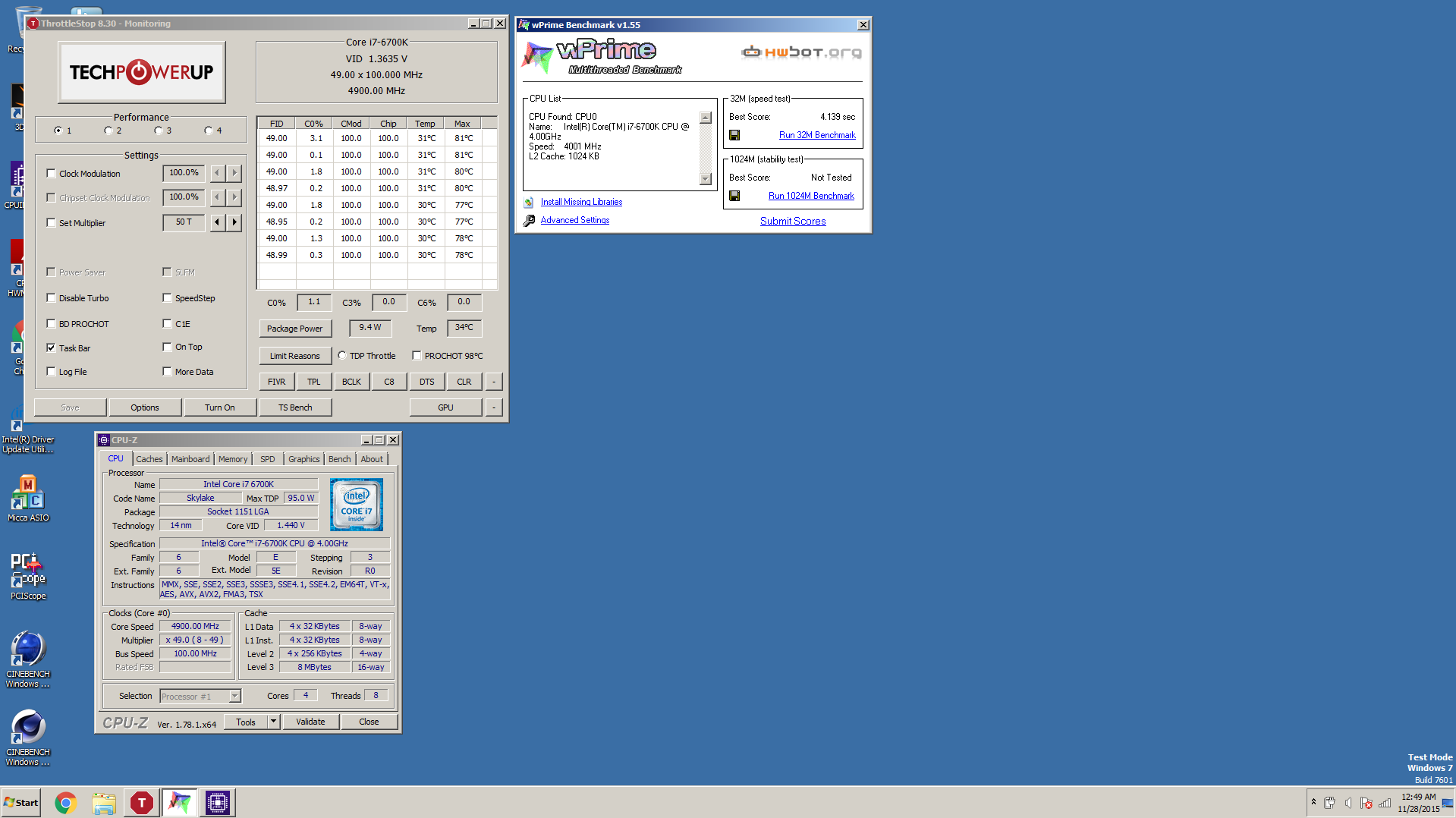Image resolution: width=1456 pixels, height=818 pixels.
Task: Open Windows Explorer from the taskbar
Action: coord(104,803)
